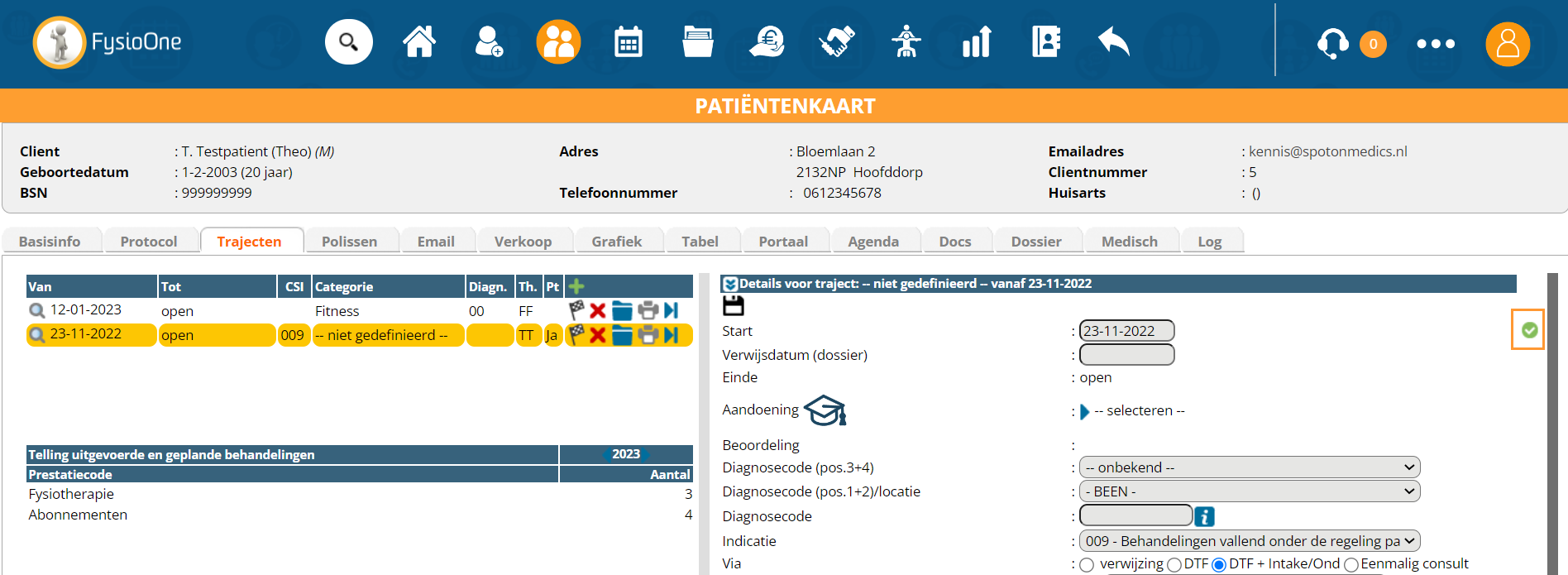Click the save floppy disk icon
The height and width of the screenshot is (575, 1568).
coord(733,306)
